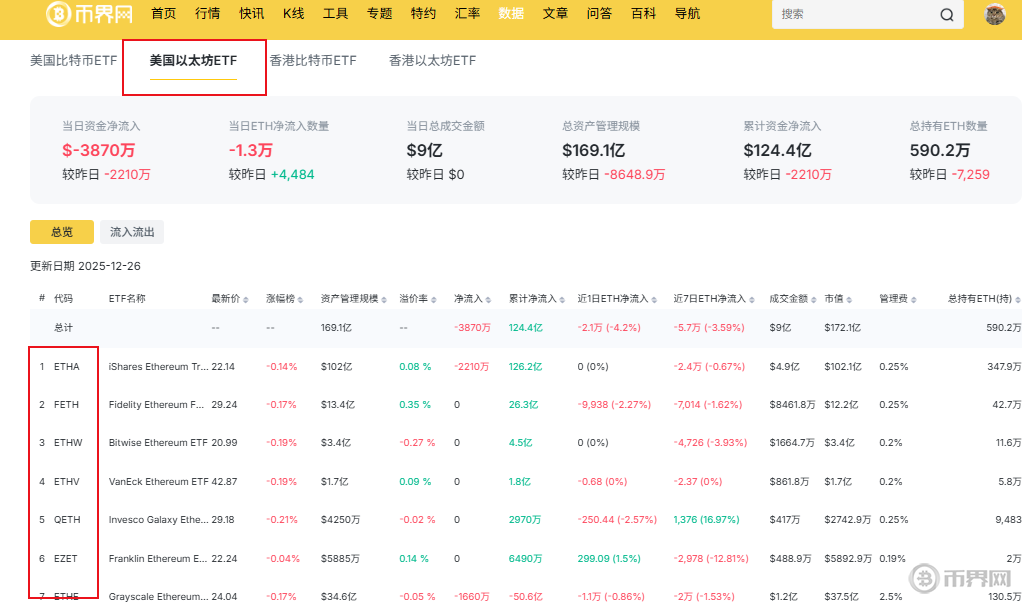Click 总持有ETH数量 value 590.2万

pos(940,151)
